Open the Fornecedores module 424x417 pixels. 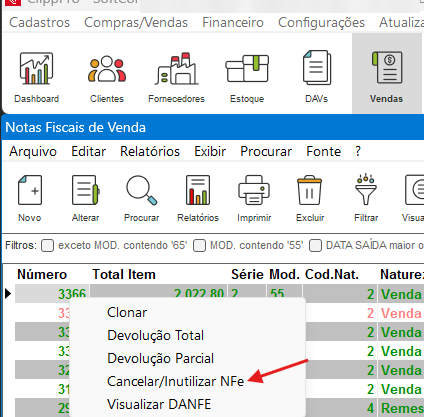point(176,77)
